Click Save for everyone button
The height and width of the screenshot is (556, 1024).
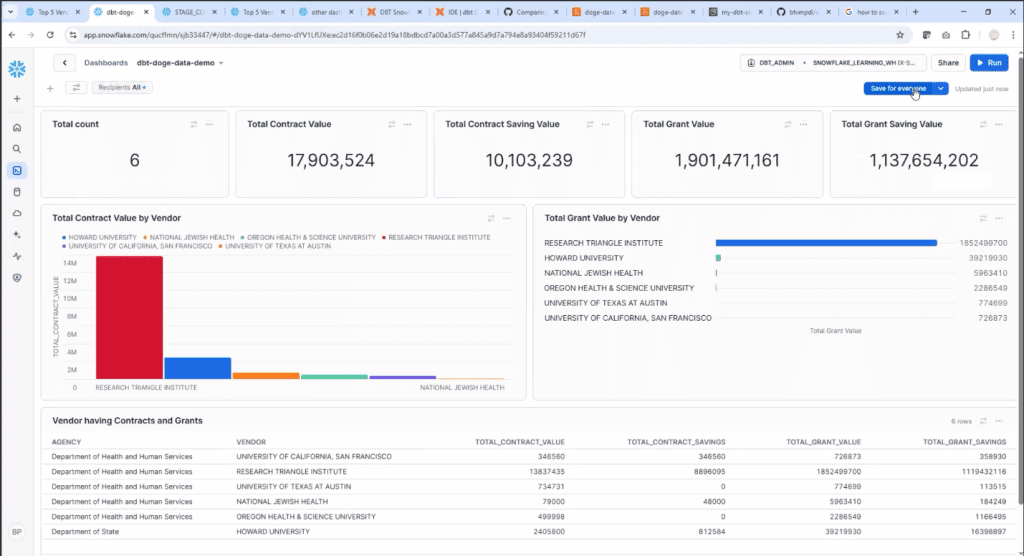(898, 88)
